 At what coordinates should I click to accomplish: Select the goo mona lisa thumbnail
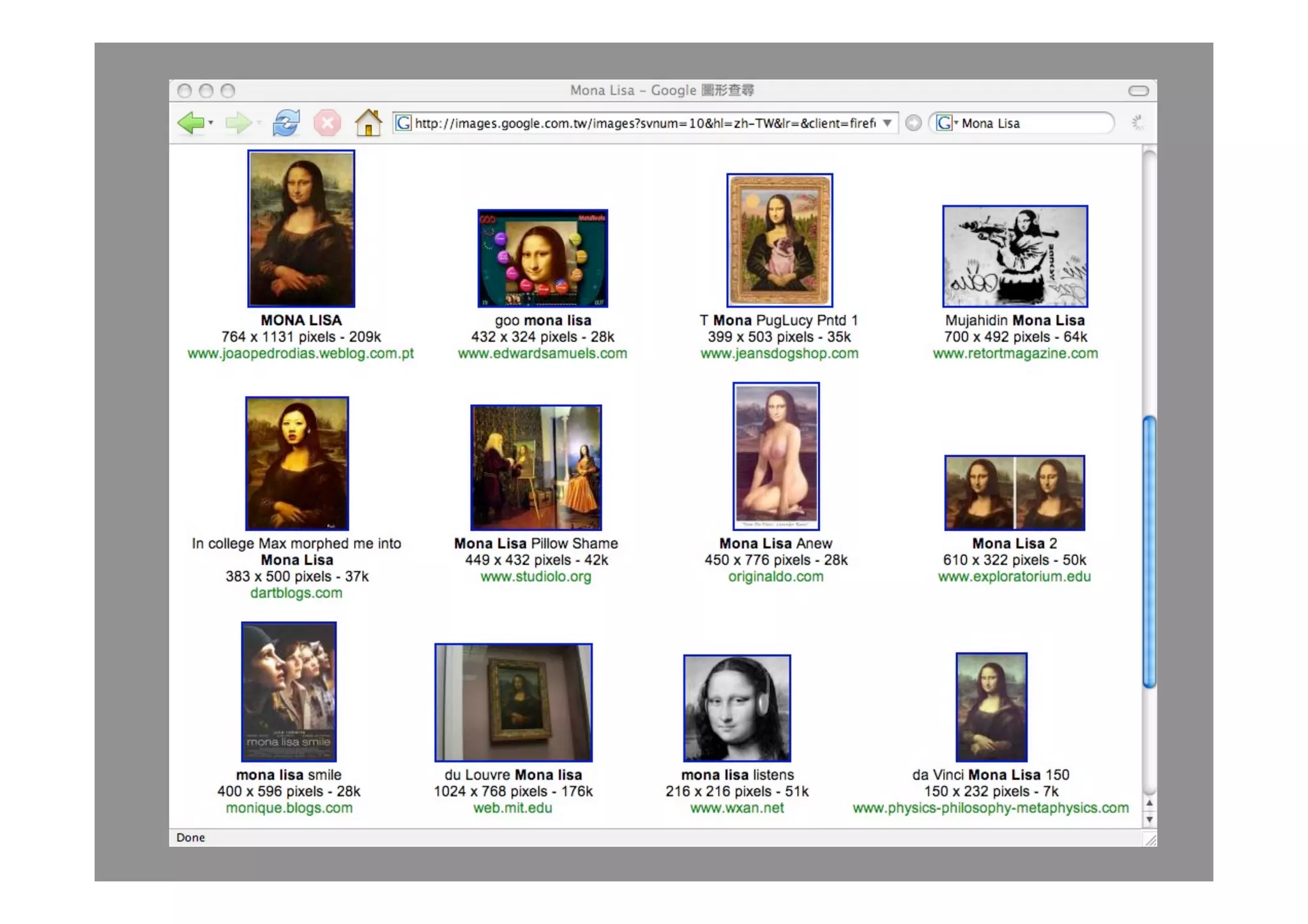pyautogui.click(x=542, y=258)
